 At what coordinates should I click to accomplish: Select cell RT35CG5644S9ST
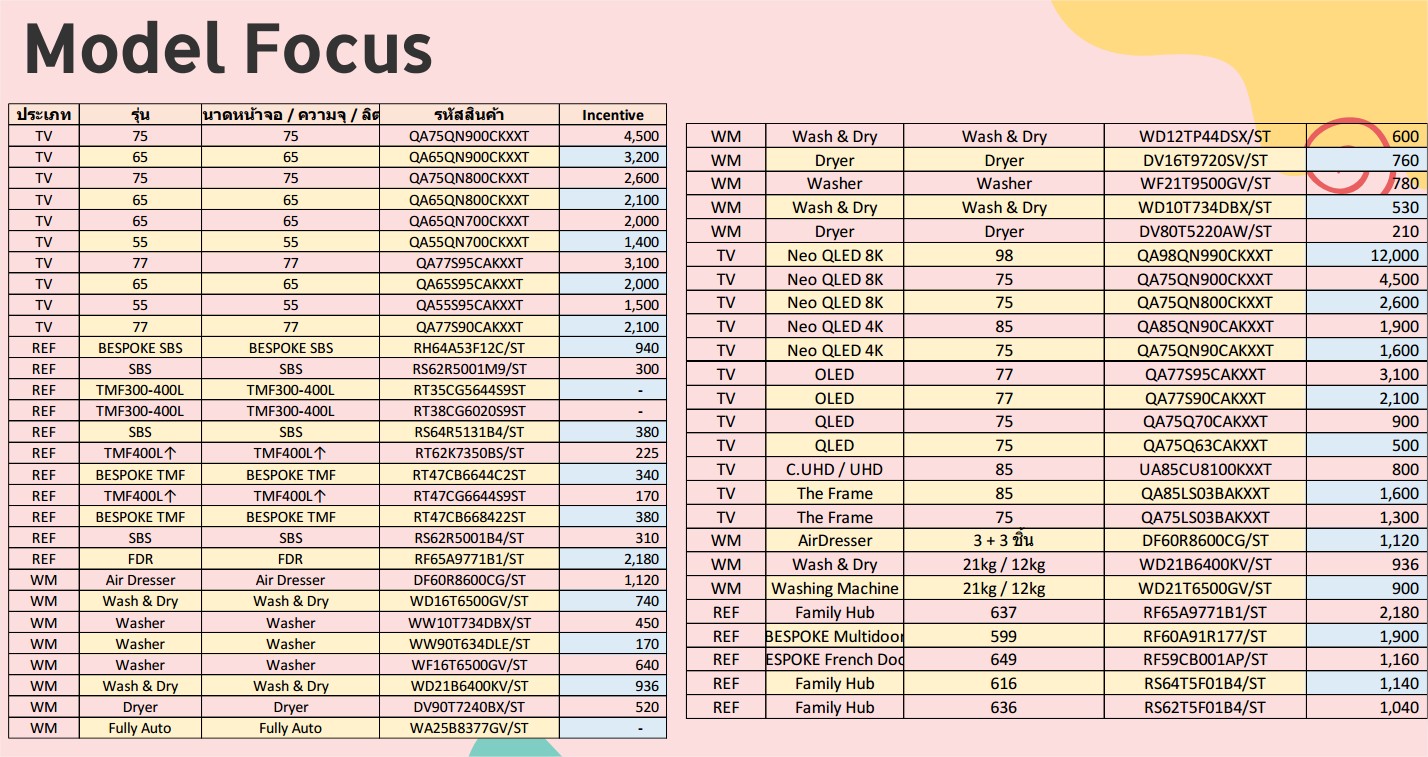[x=468, y=390]
